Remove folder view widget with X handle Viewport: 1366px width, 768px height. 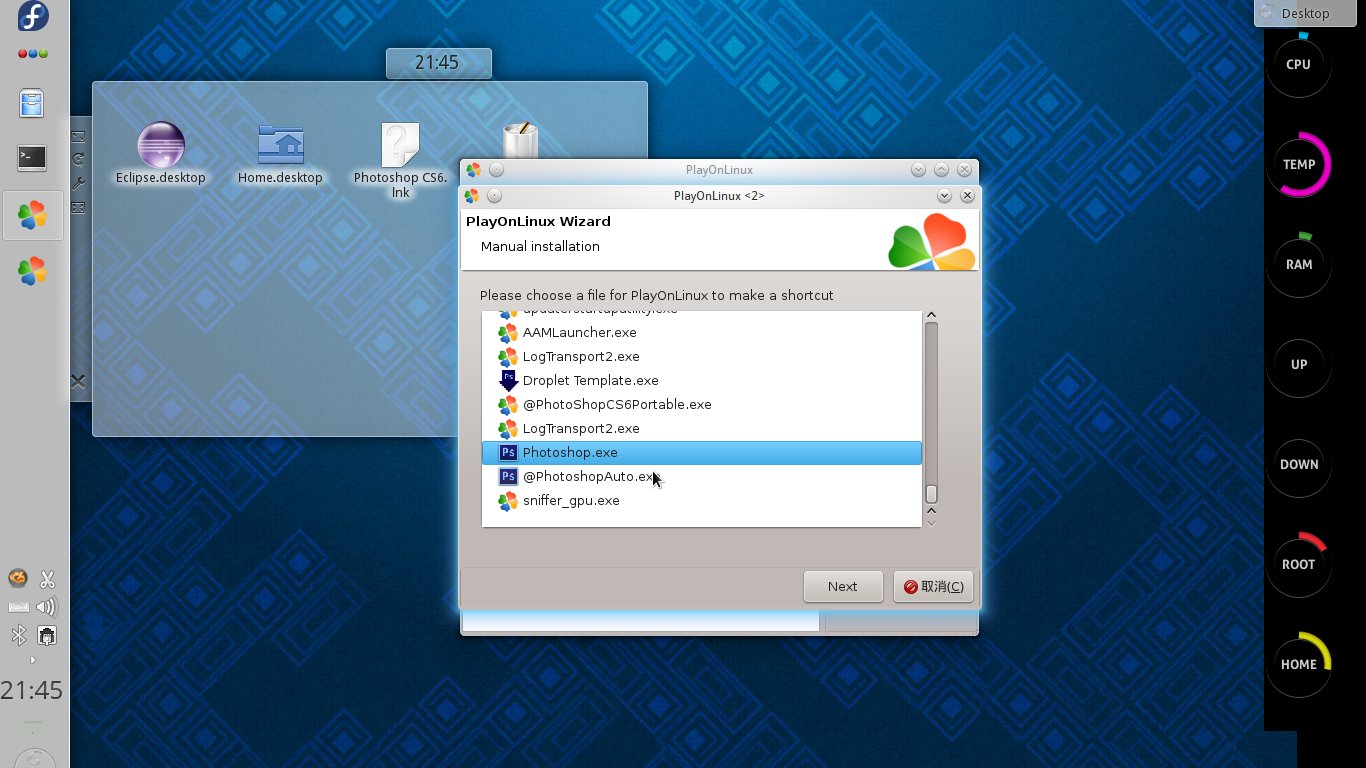(78, 381)
